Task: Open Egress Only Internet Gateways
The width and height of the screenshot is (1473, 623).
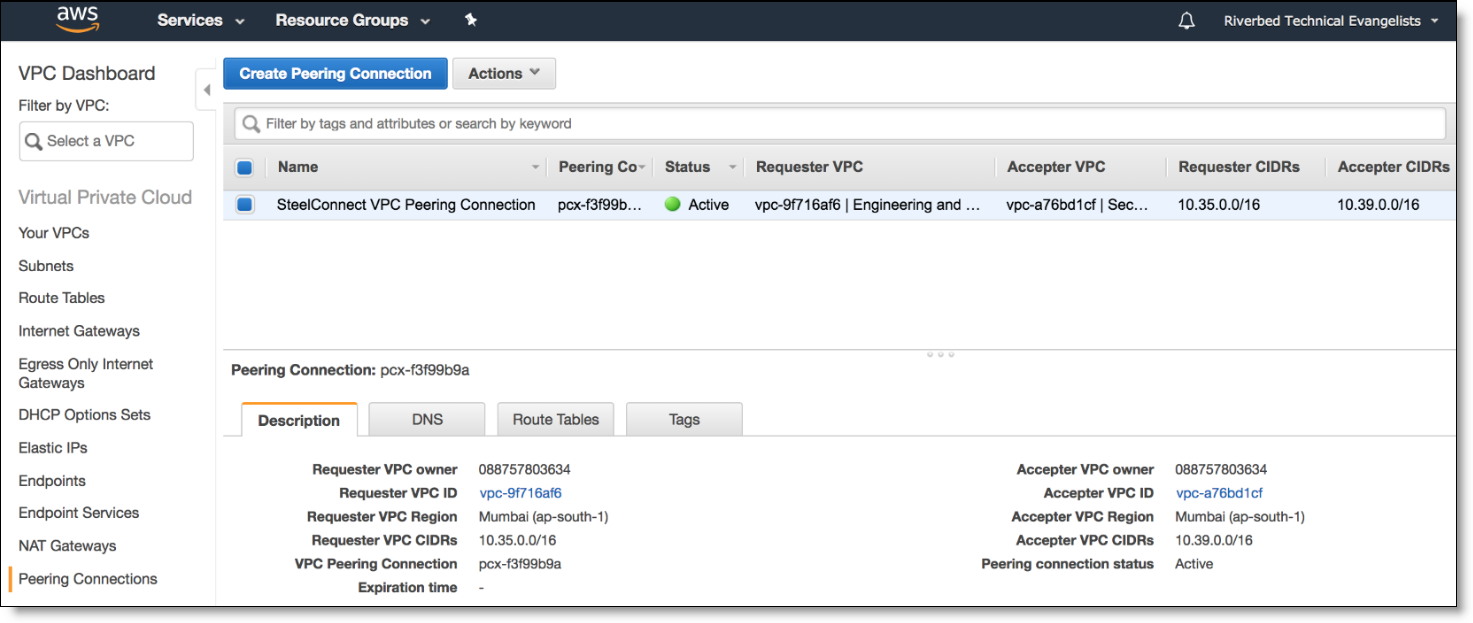Action: click(86, 373)
